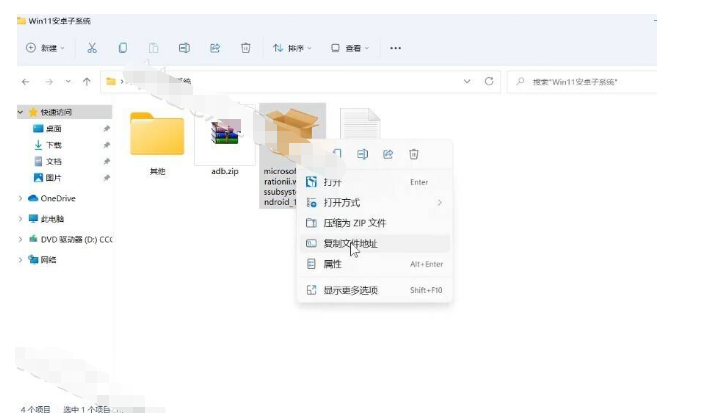Open recent locations chevron dropdown
This screenshot has height=419, width=720.
(68, 81)
